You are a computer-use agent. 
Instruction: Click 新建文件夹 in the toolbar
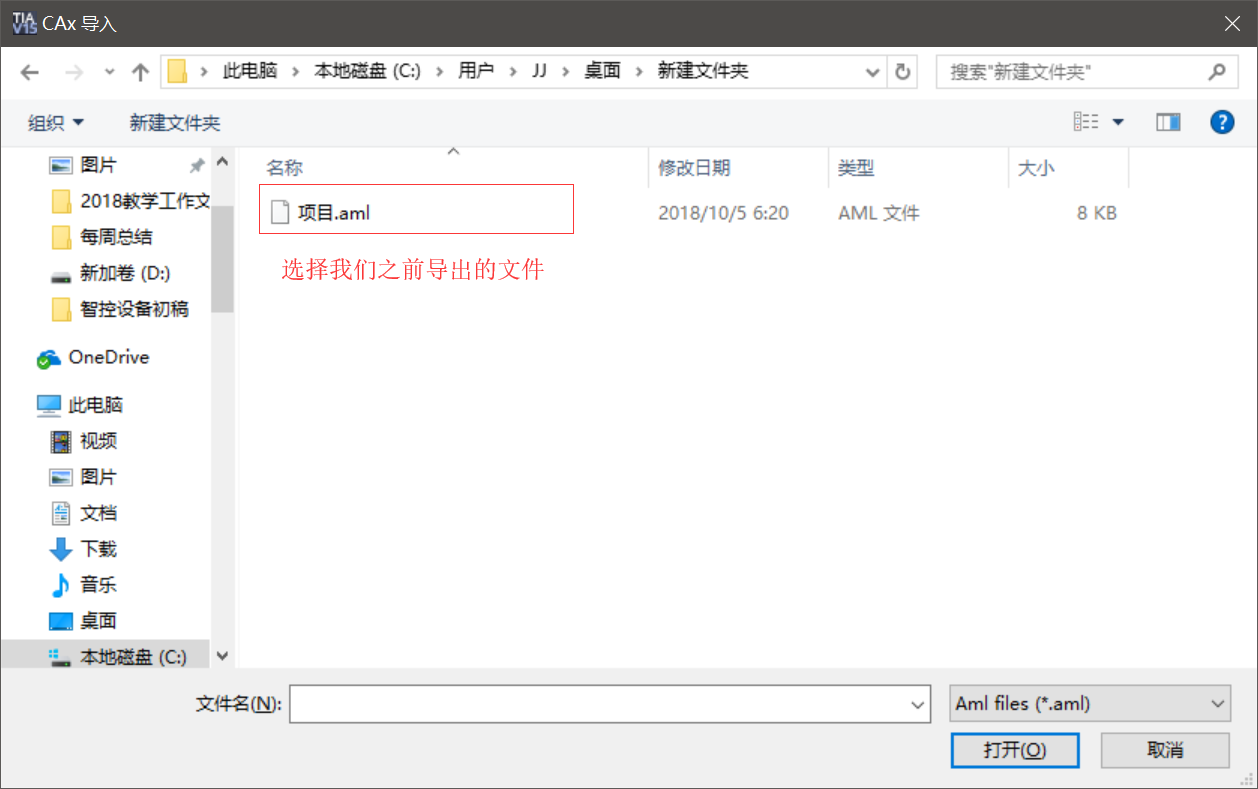(x=175, y=123)
